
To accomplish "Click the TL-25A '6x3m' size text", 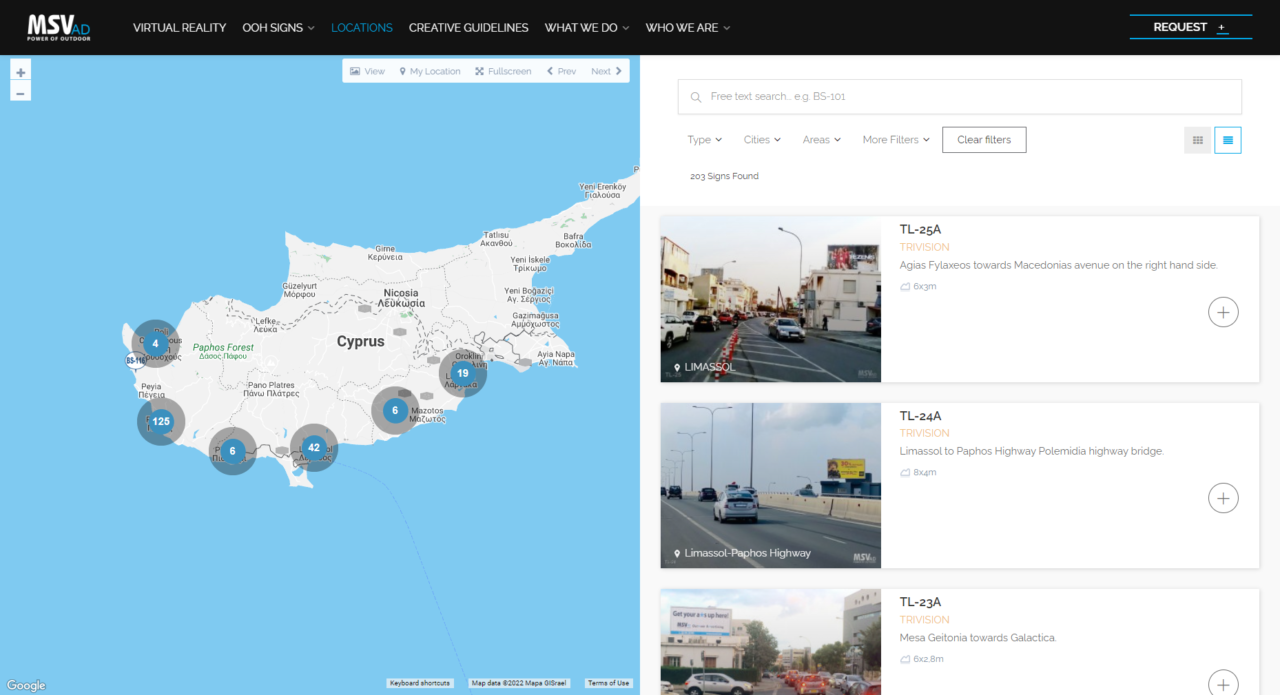I will pos(925,286).
